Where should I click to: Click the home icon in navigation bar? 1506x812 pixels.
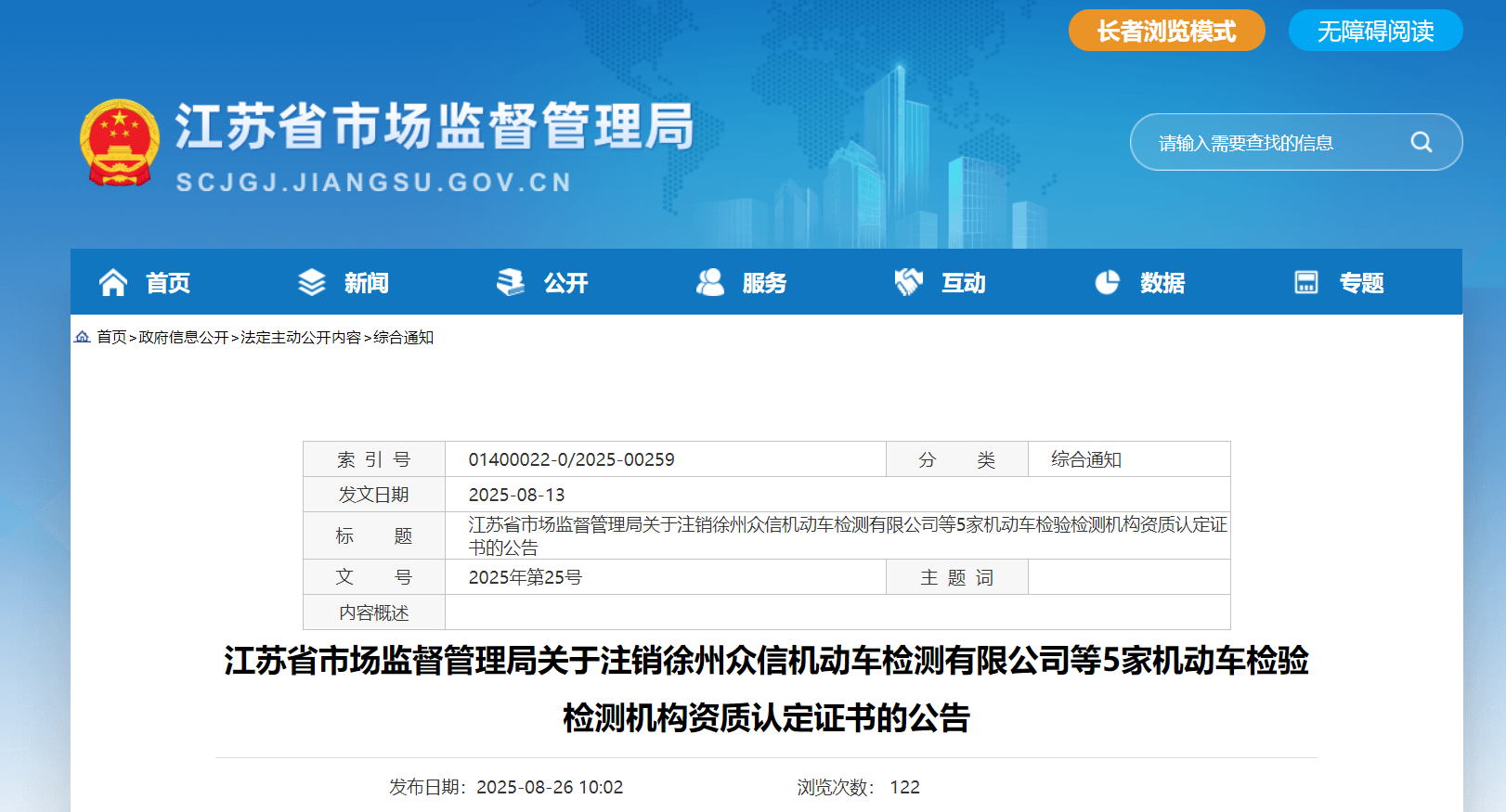[113, 282]
